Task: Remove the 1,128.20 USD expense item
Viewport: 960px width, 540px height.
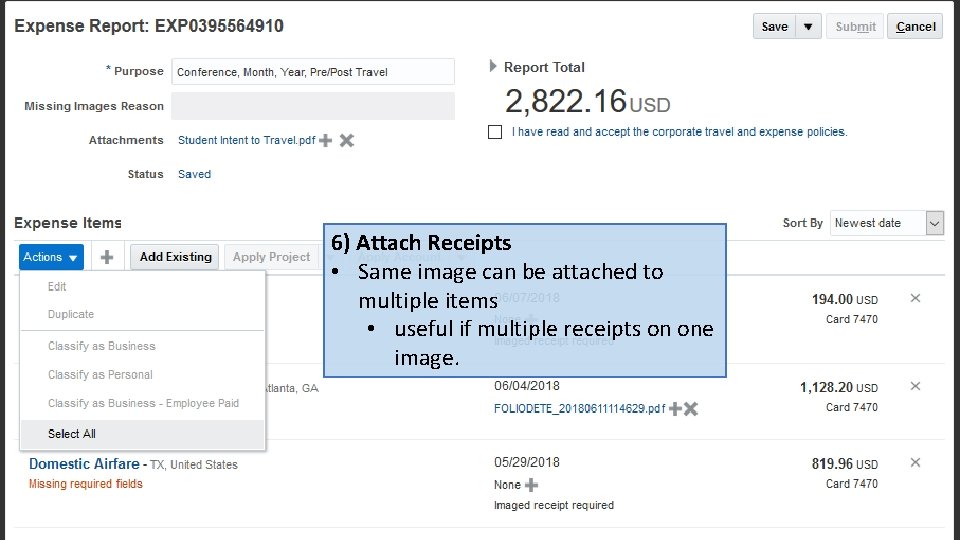Action: (x=915, y=386)
